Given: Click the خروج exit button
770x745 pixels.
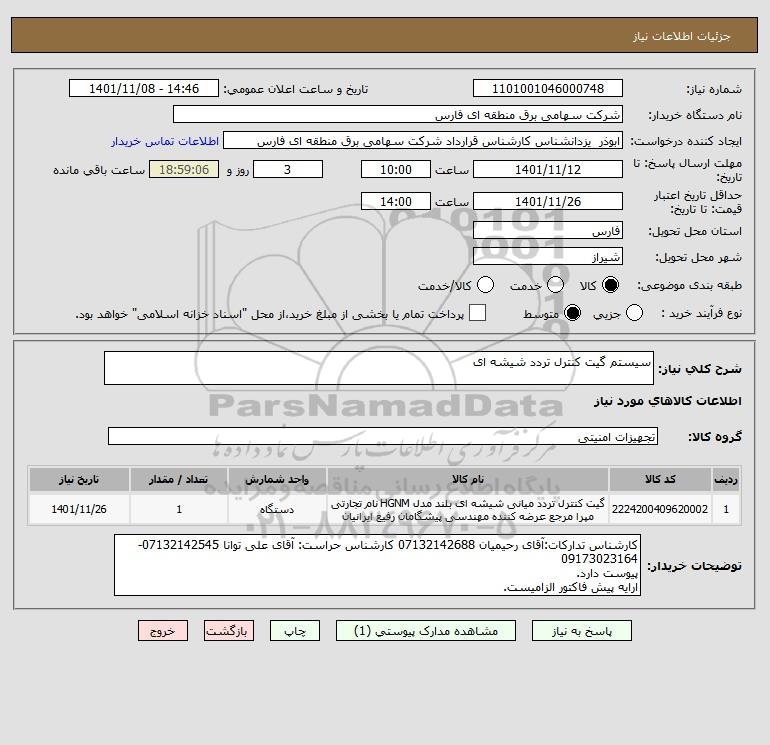Looking at the screenshot, I should point(163,631).
